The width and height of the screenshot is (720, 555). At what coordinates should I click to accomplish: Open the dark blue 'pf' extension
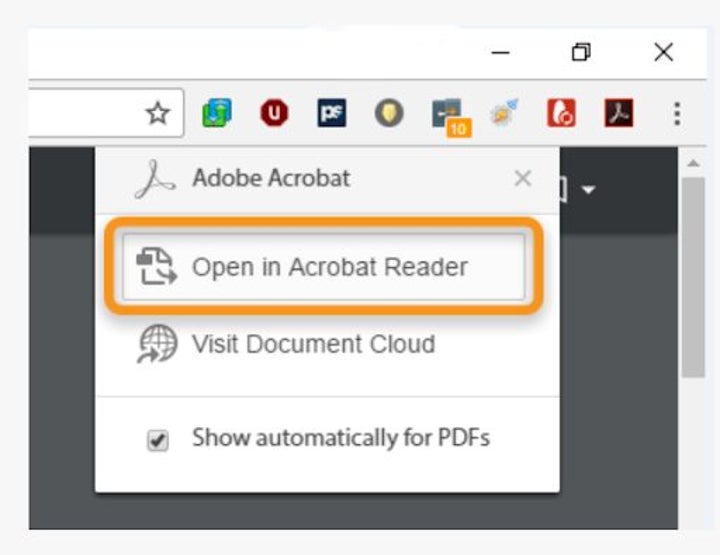[332, 113]
